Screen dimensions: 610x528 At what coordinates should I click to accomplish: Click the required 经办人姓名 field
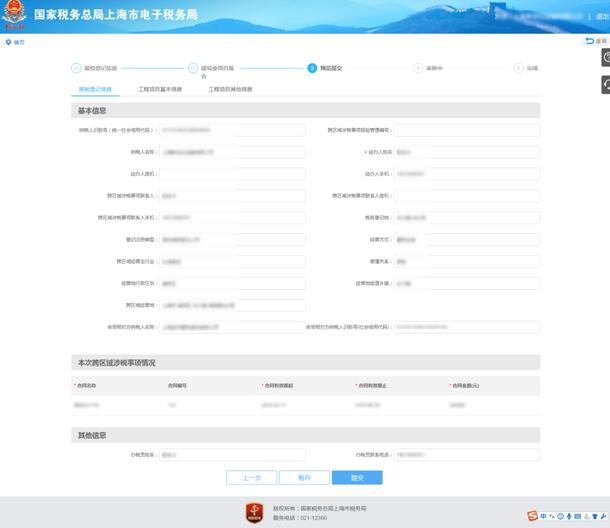click(467, 152)
